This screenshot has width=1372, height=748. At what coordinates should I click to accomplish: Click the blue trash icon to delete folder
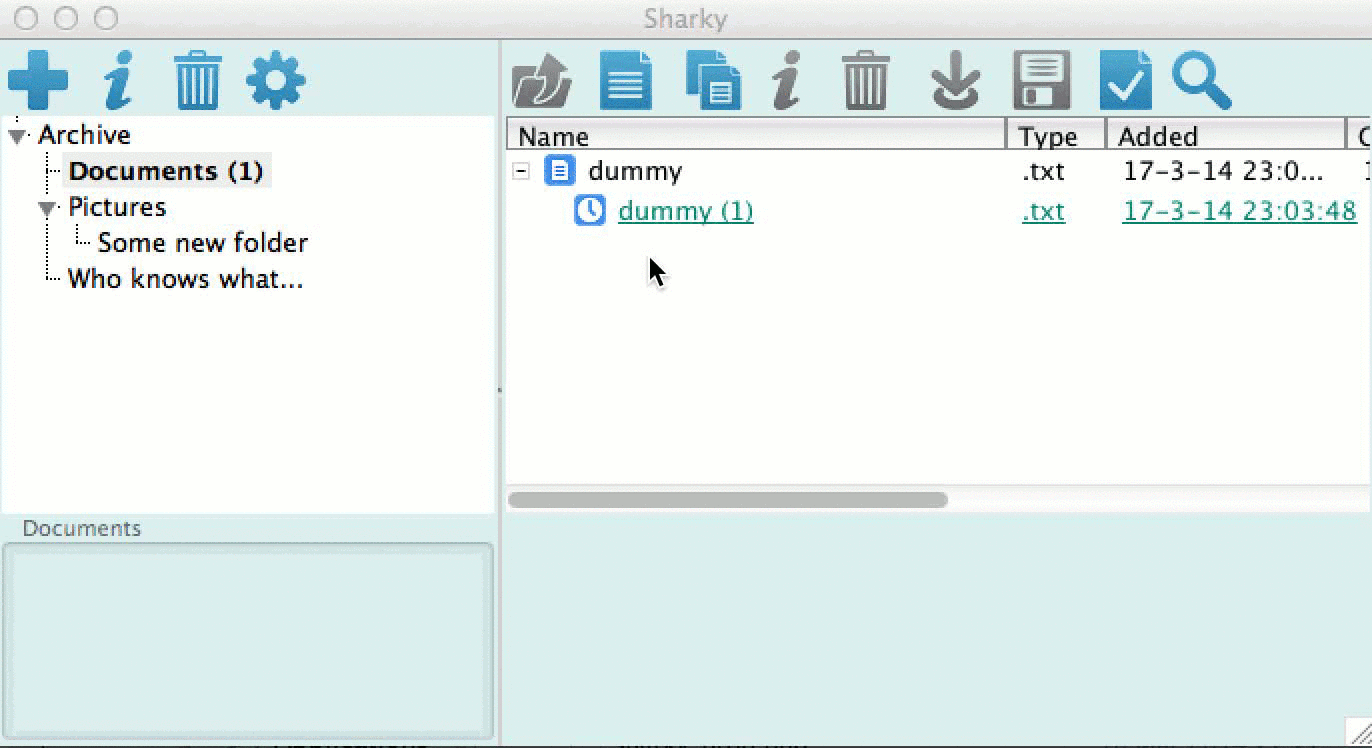pos(196,80)
